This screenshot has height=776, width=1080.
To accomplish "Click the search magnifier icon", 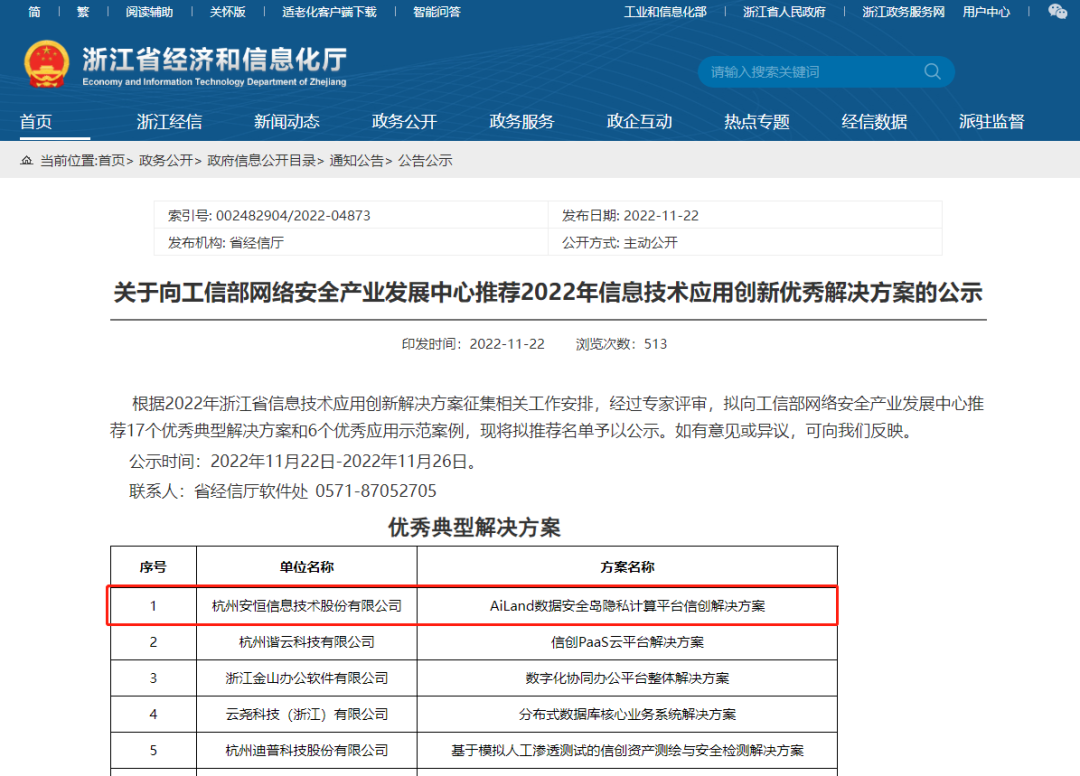I will click(x=932, y=72).
